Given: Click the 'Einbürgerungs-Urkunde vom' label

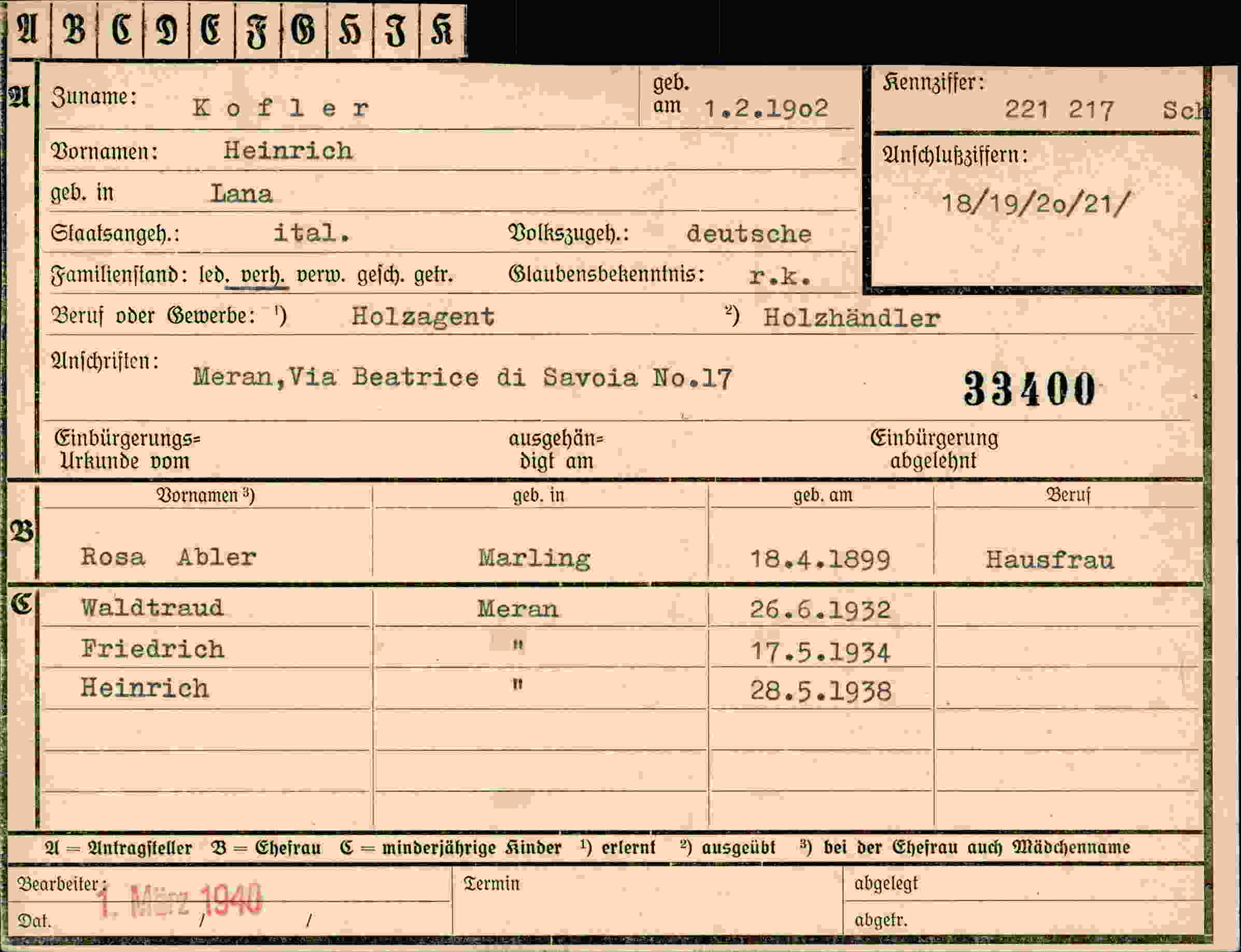Looking at the screenshot, I should point(127,449).
